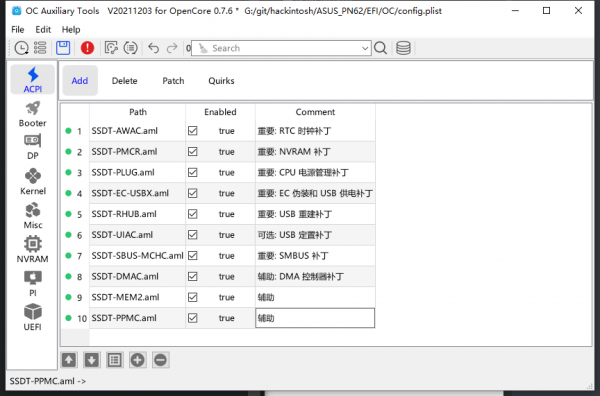Switch to the Patch tab
Screen dimensions: 600x396
tap(173, 81)
